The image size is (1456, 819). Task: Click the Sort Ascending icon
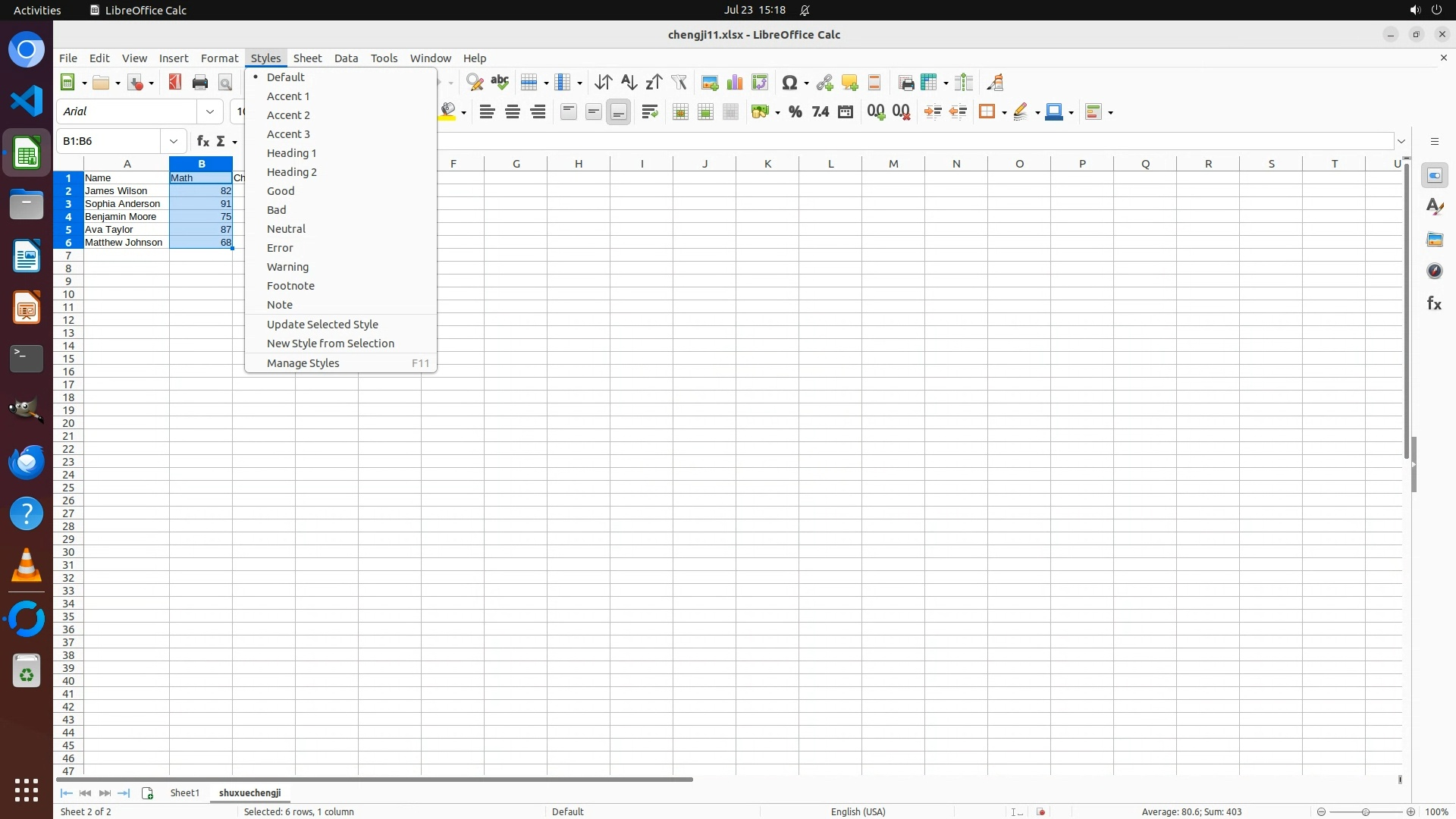coord(629,83)
